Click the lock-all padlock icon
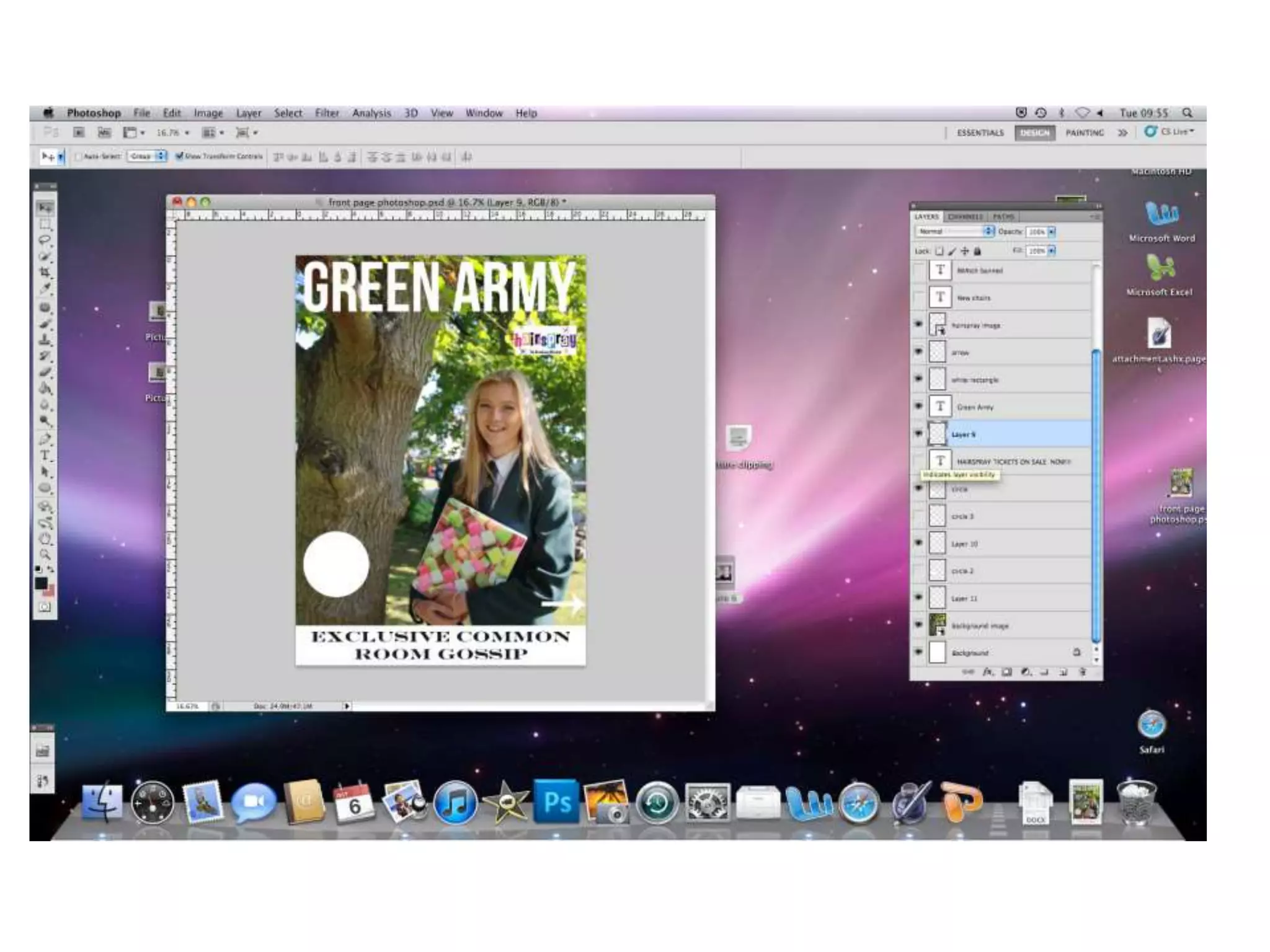Screen dimensions: 1270x952 click(978, 251)
